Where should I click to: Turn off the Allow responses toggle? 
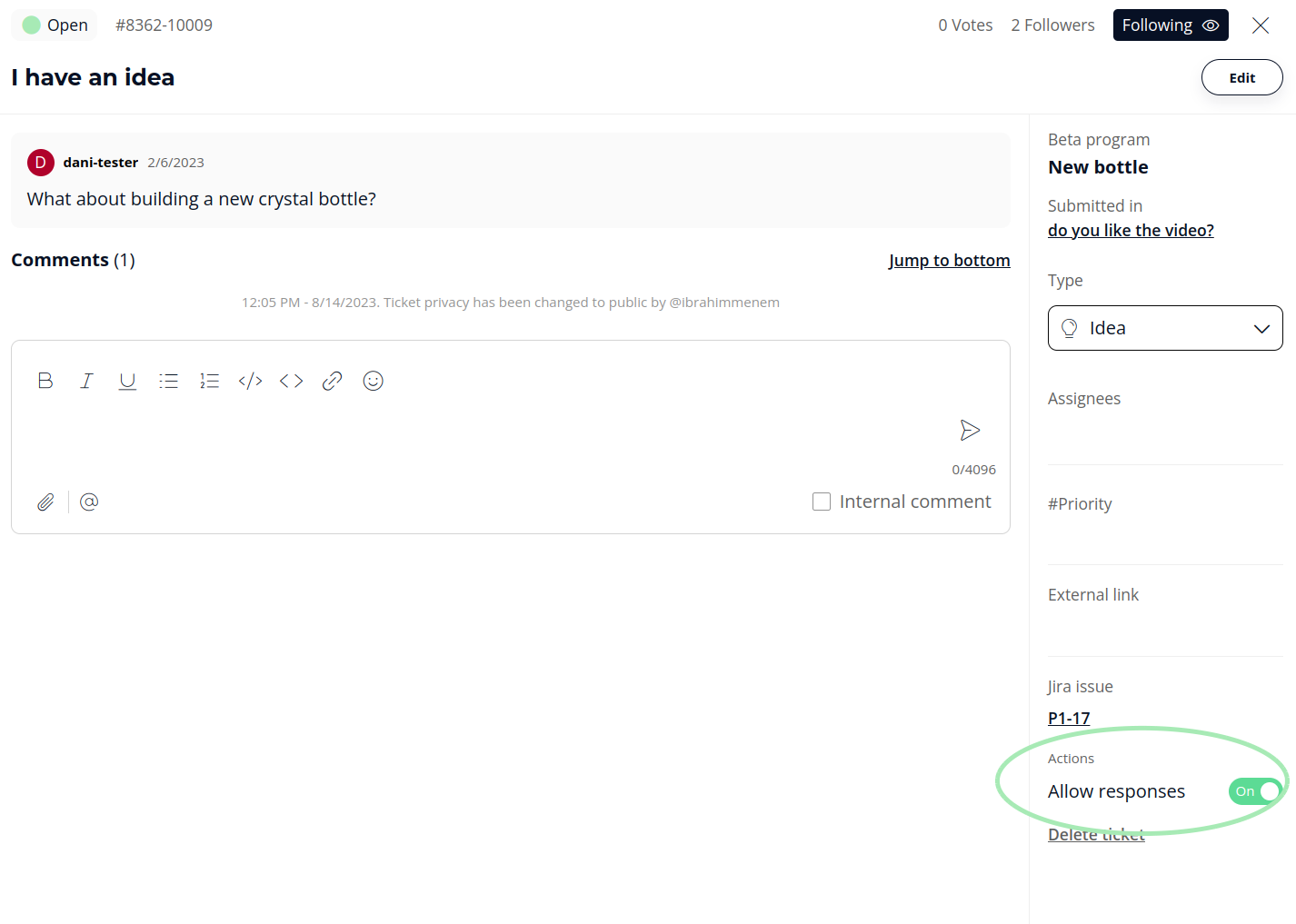tap(1255, 791)
